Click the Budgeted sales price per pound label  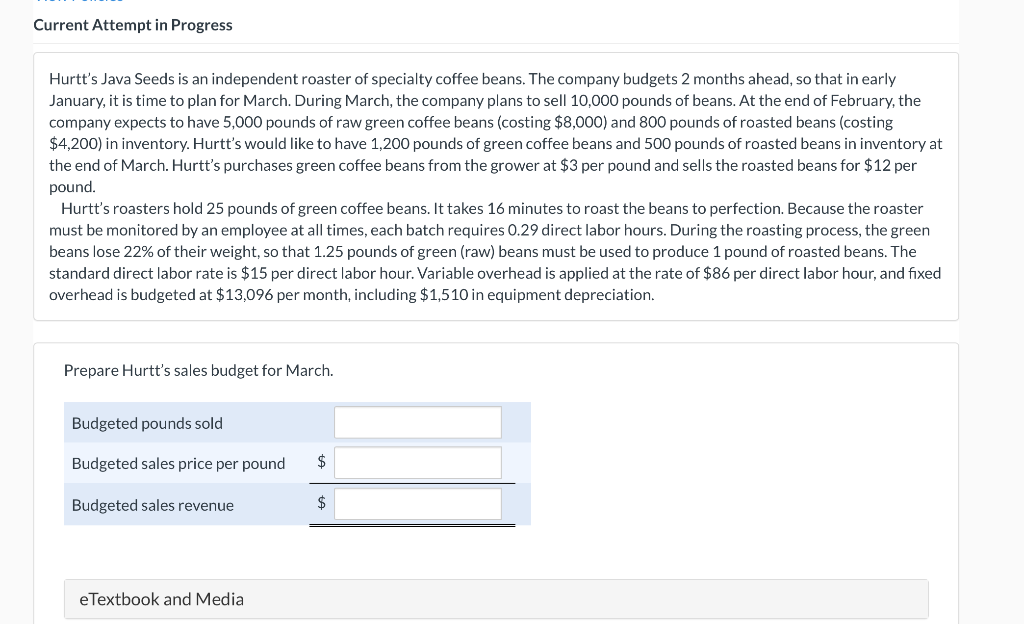click(x=176, y=463)
